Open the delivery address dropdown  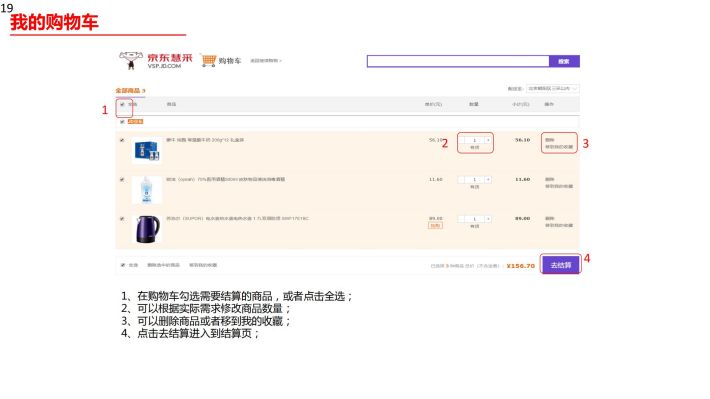pos(552,89)
